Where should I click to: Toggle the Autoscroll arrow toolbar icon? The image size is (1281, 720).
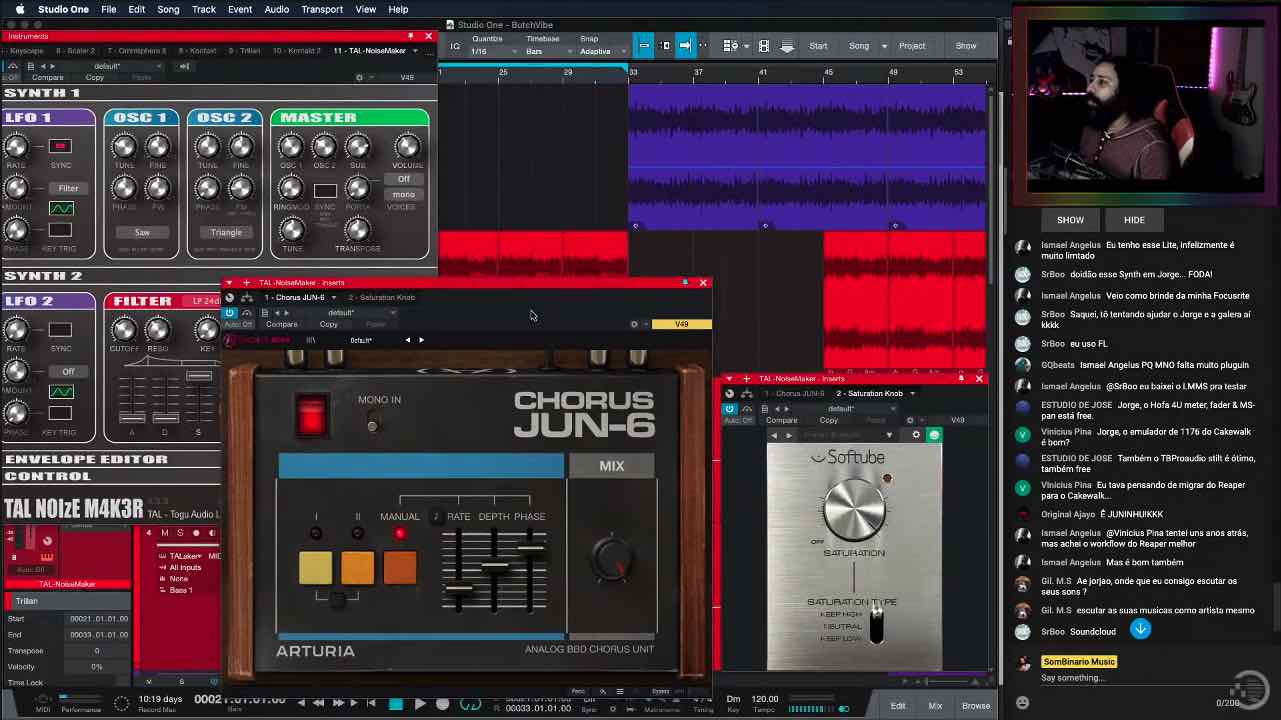click(685, 46)
